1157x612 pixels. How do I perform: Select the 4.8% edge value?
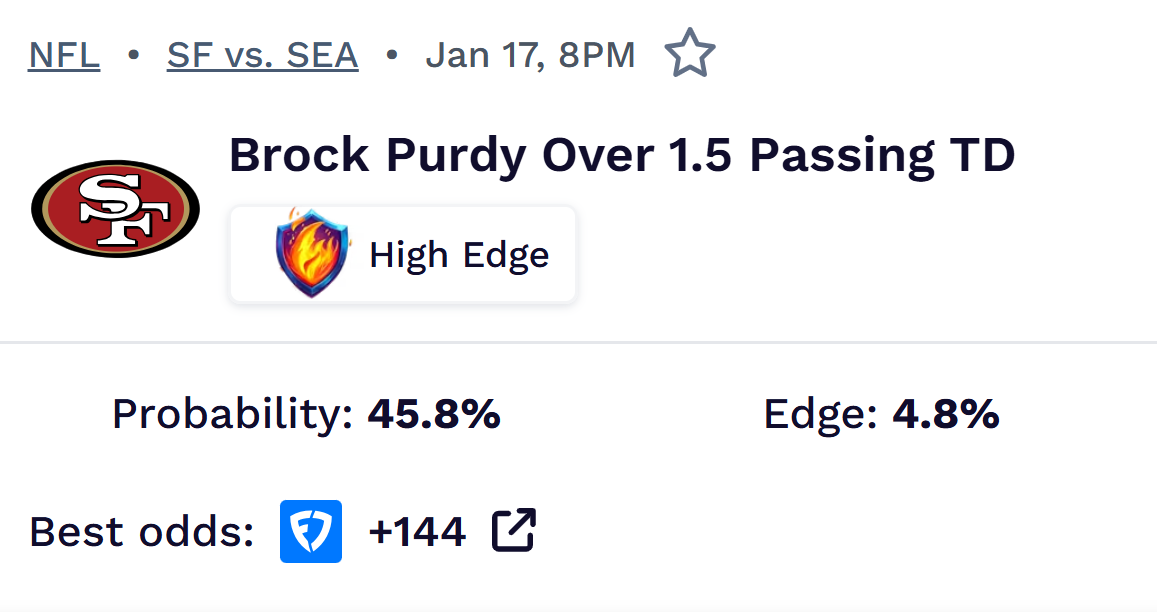(x=945, y=414)
